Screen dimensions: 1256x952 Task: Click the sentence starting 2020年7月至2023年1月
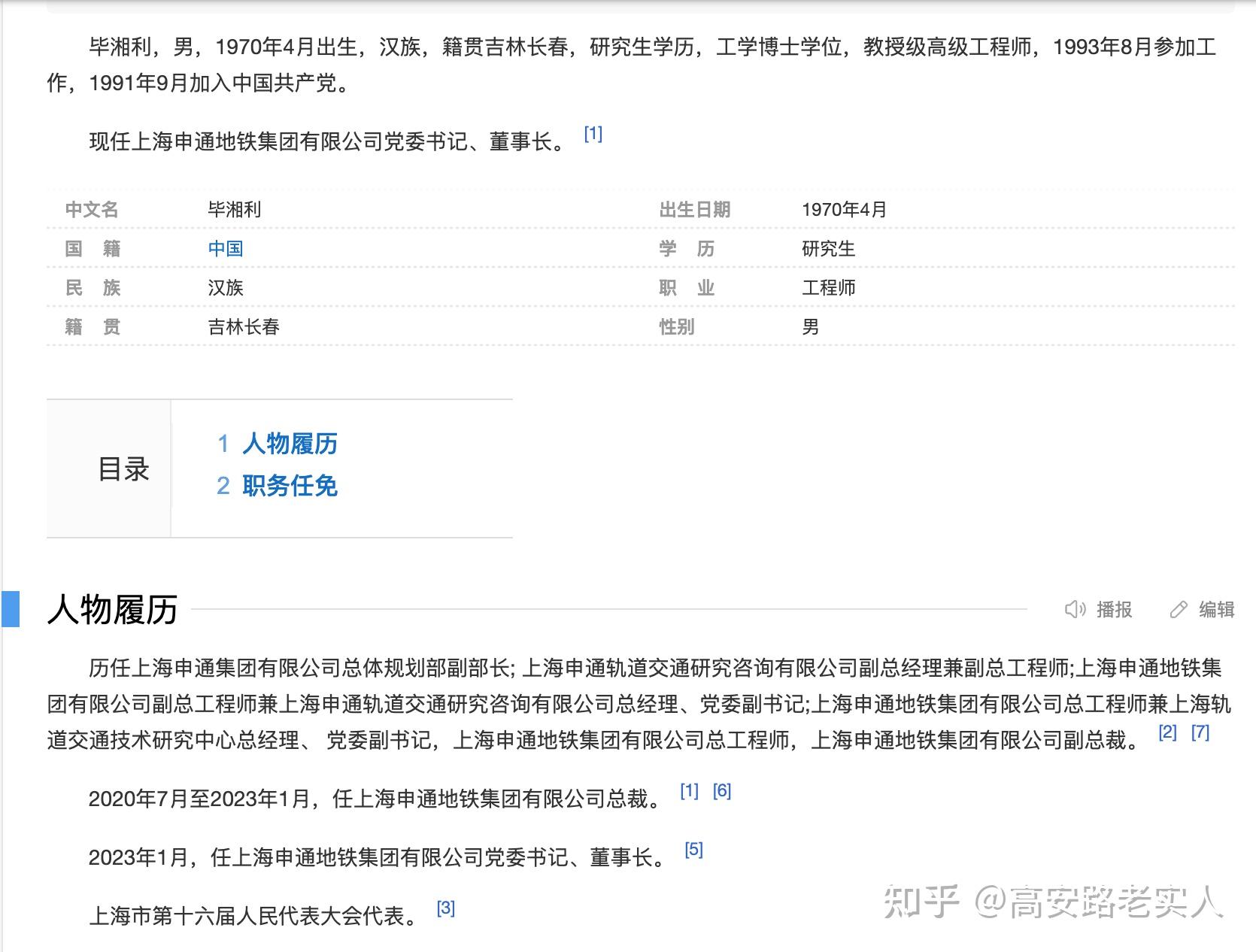(x=376, y=799)
